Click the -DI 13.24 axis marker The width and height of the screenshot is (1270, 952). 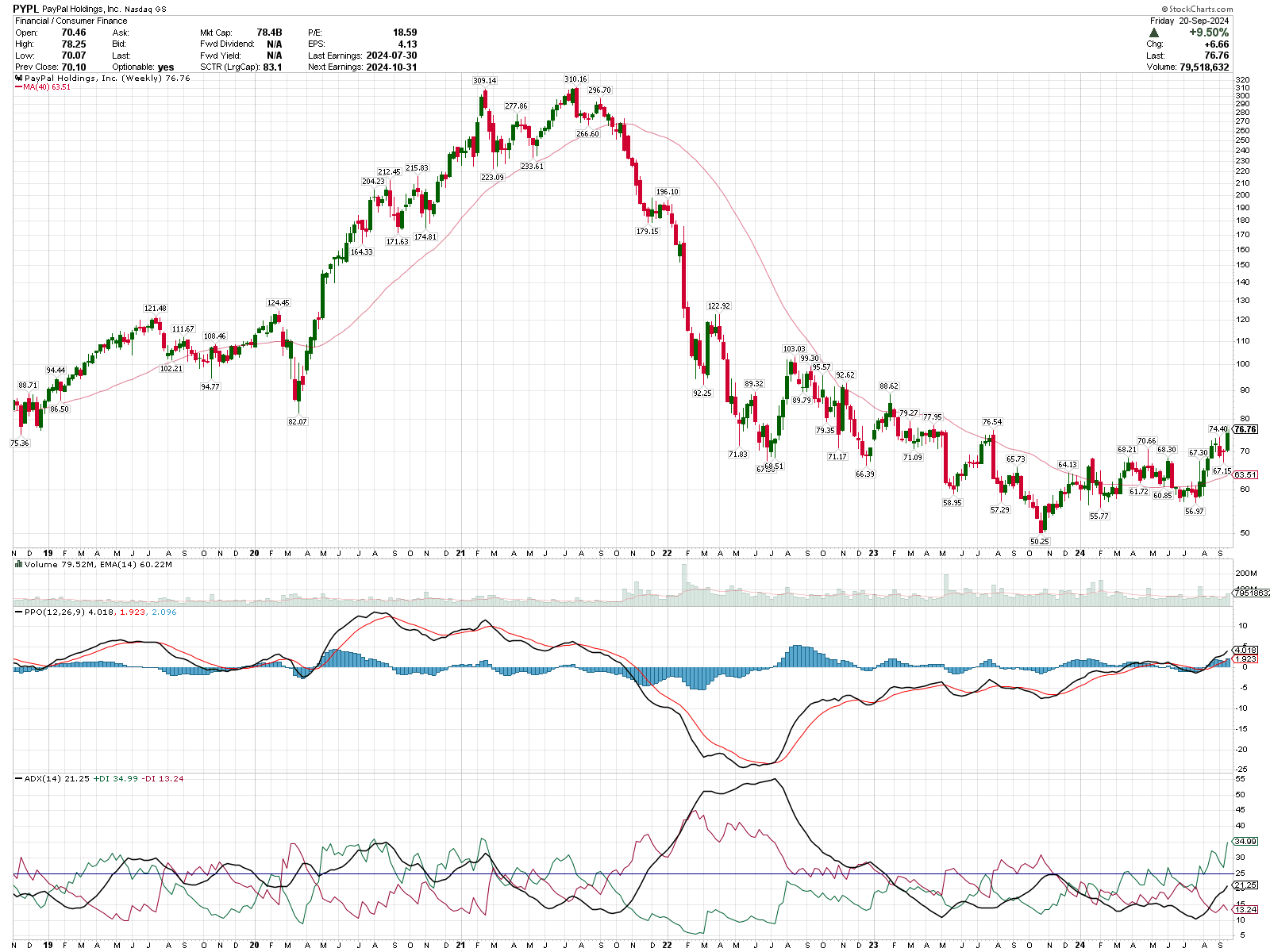1245,910
